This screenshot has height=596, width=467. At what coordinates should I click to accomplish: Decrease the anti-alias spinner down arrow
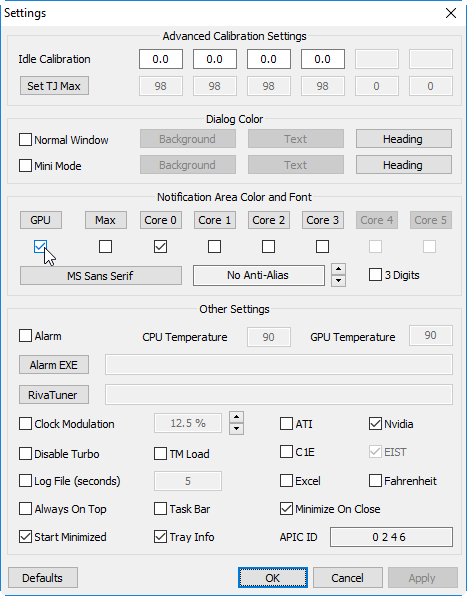click(338, 281)
